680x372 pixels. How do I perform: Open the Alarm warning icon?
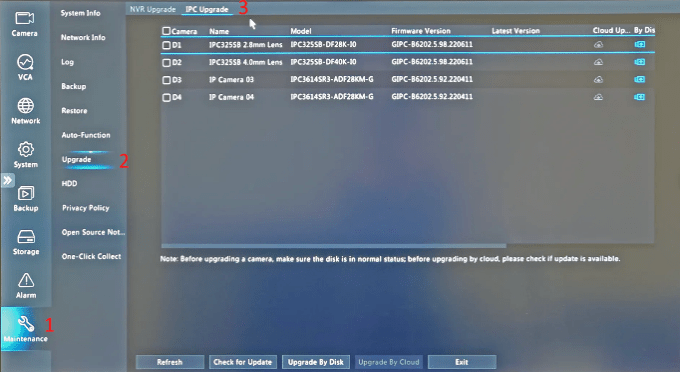[26, 281]
